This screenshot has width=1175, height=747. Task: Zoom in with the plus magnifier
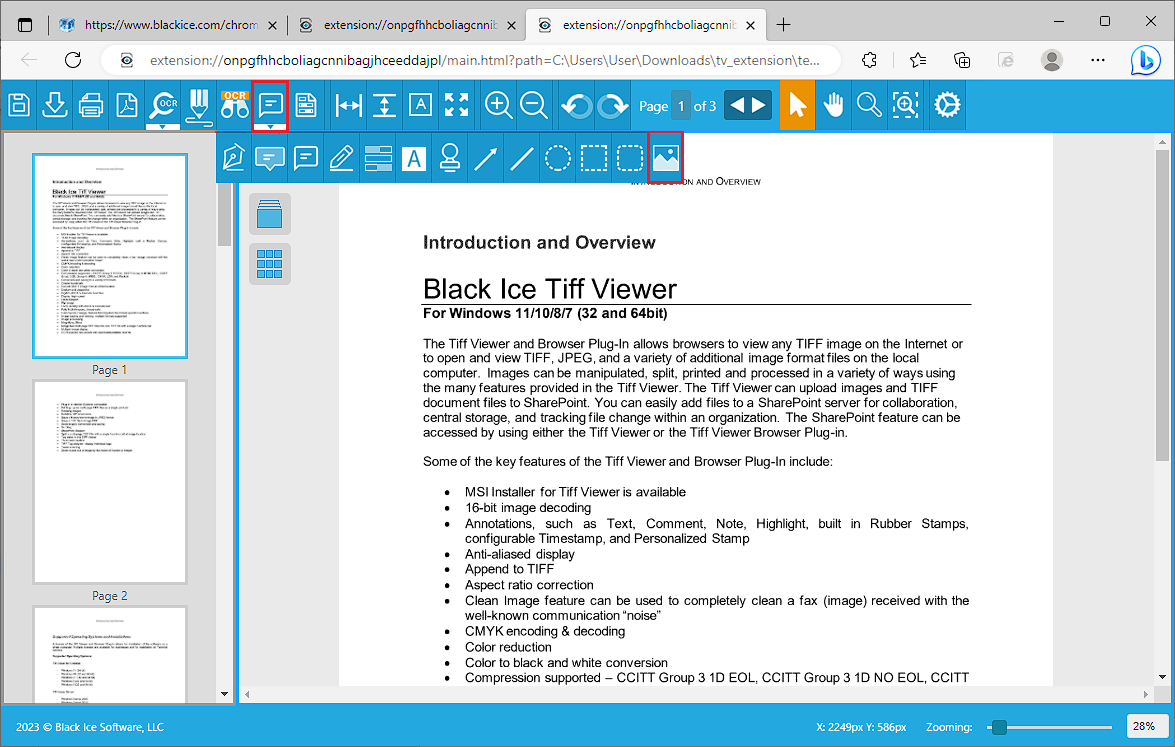(498, 106)
